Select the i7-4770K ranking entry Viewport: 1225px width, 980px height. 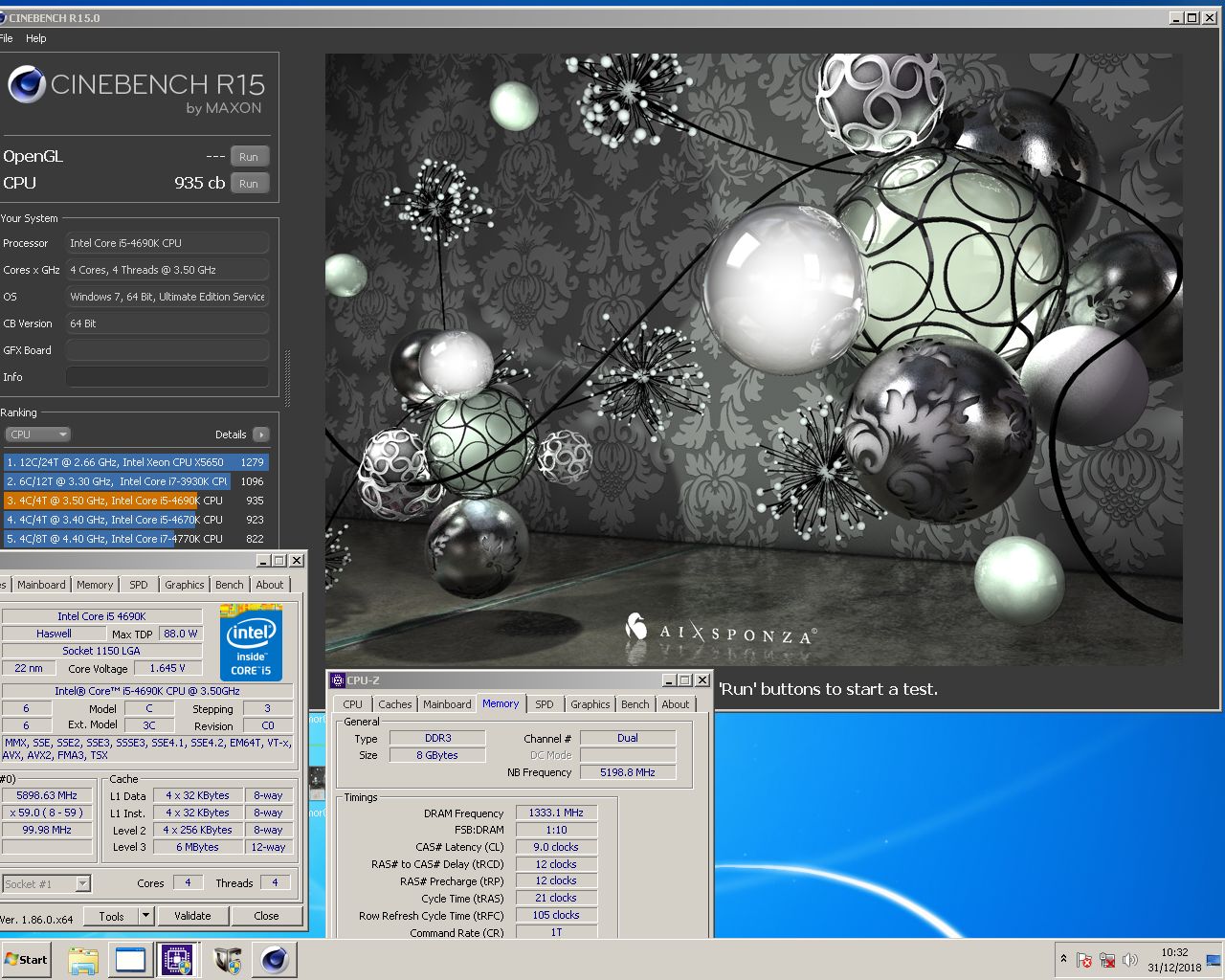coord(135,539)
